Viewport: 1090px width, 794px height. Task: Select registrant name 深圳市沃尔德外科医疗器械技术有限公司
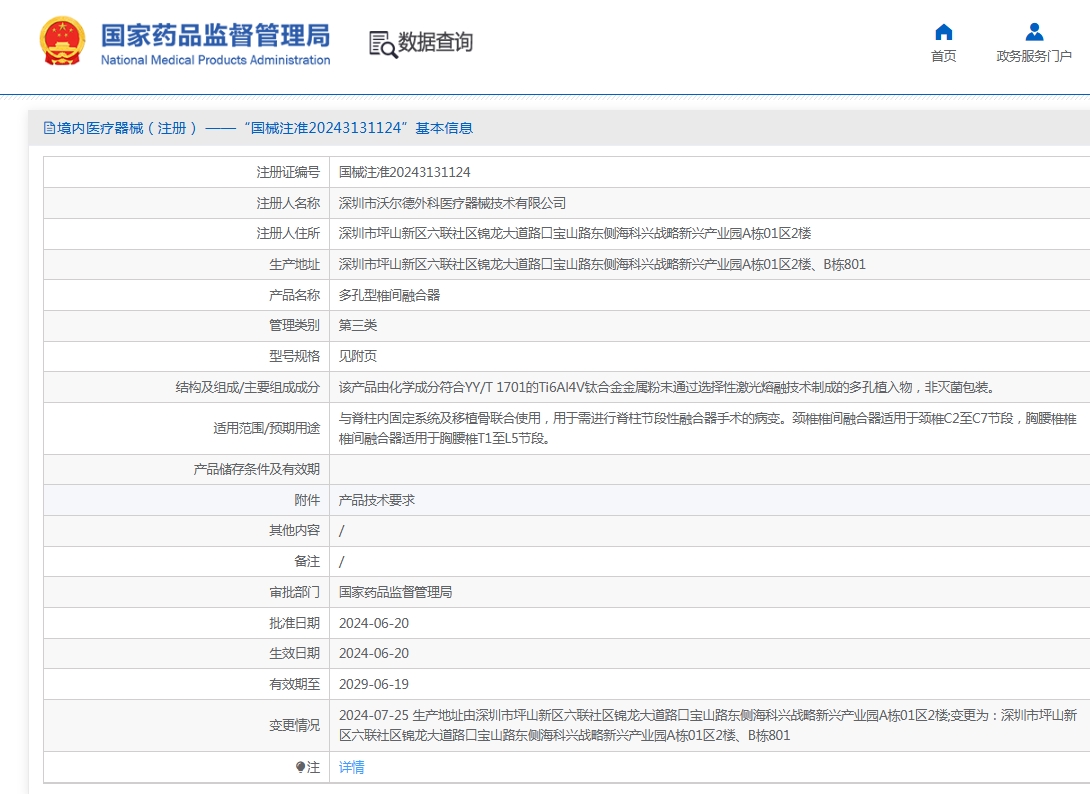[453, 203]
